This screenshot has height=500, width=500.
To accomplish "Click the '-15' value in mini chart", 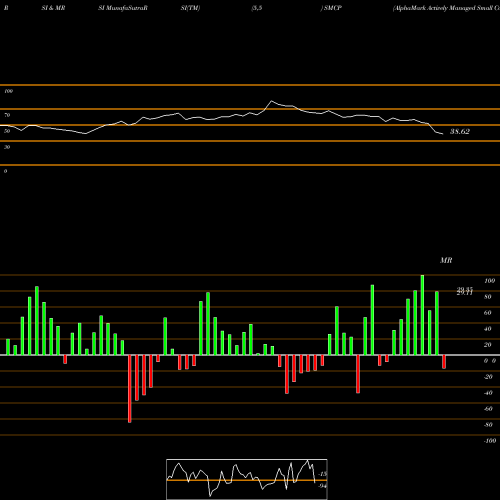I will coord(323,474).
